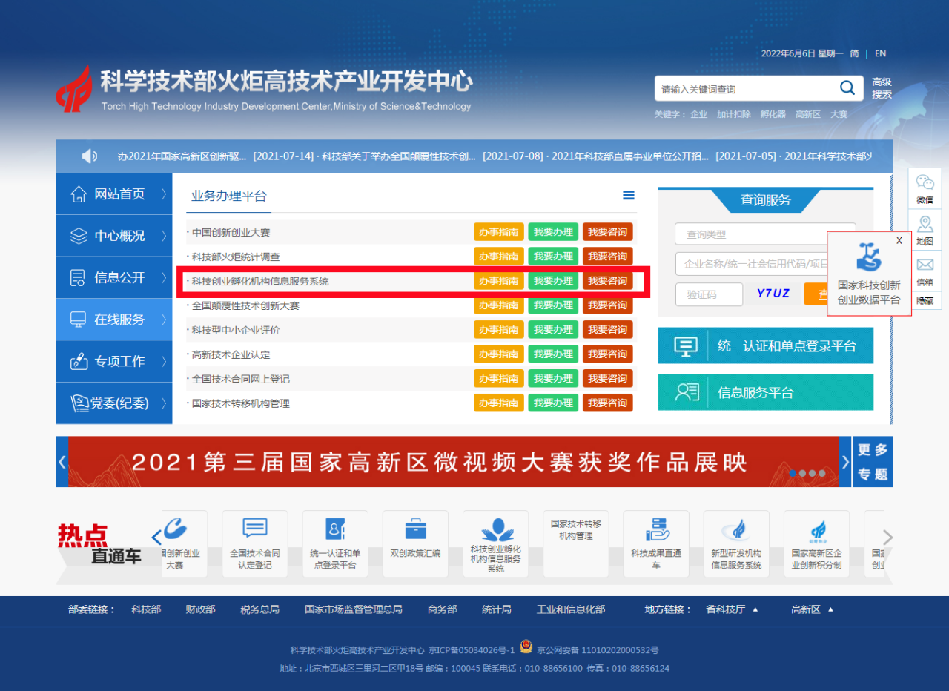This screenshot has width=949, height=691.
Task: Open 双创政策汇编 briefcase shortcut
Action: pos(415,543)
